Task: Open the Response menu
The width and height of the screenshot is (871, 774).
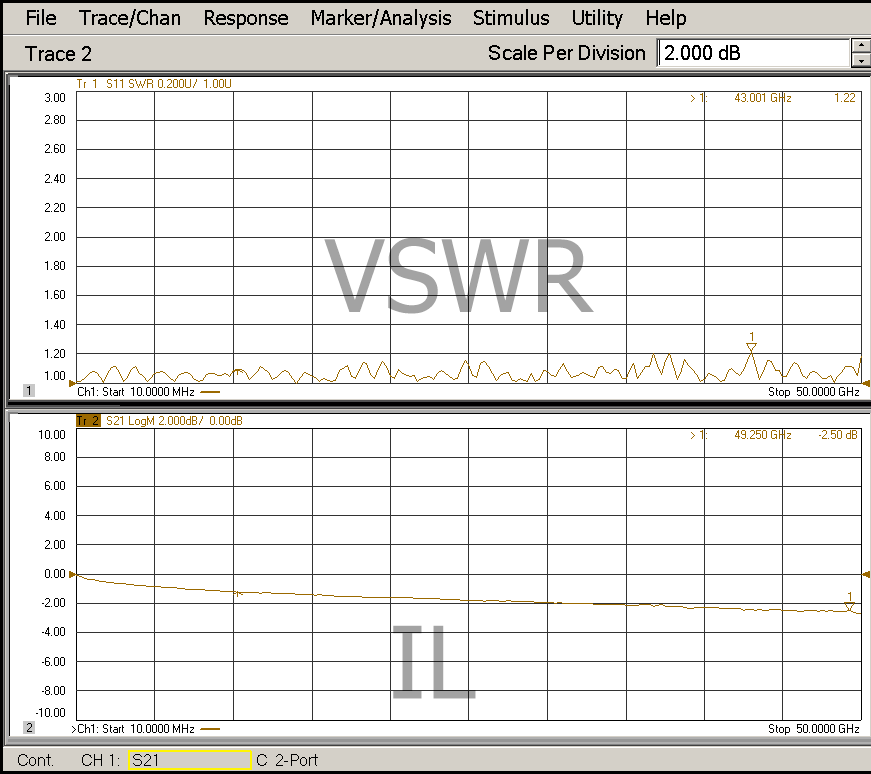Action: coord(246,18)
